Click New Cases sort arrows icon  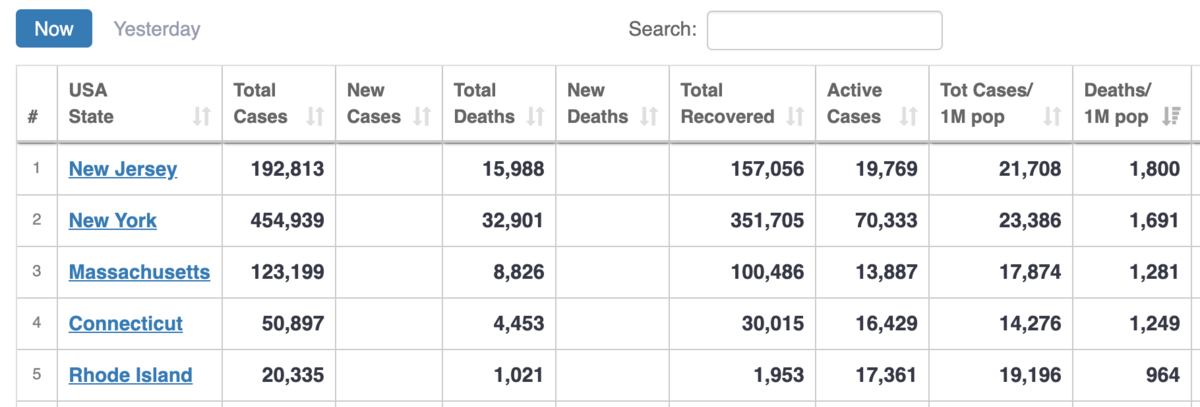pyautogui.click(x=422, y=117)
